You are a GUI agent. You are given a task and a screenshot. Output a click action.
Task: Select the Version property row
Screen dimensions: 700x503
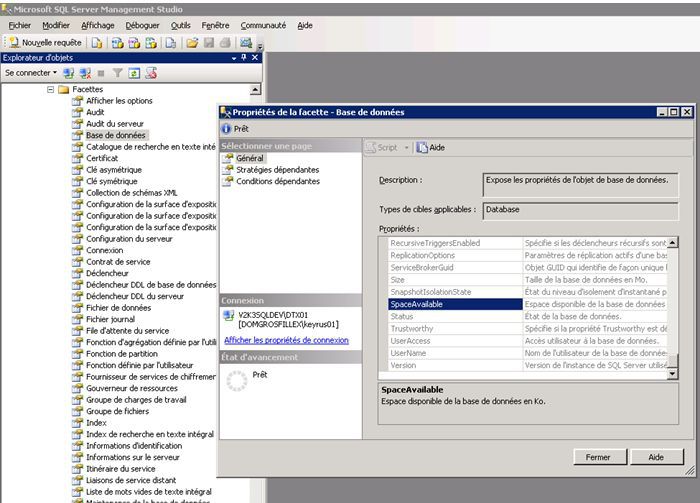(x=528, y=365)
